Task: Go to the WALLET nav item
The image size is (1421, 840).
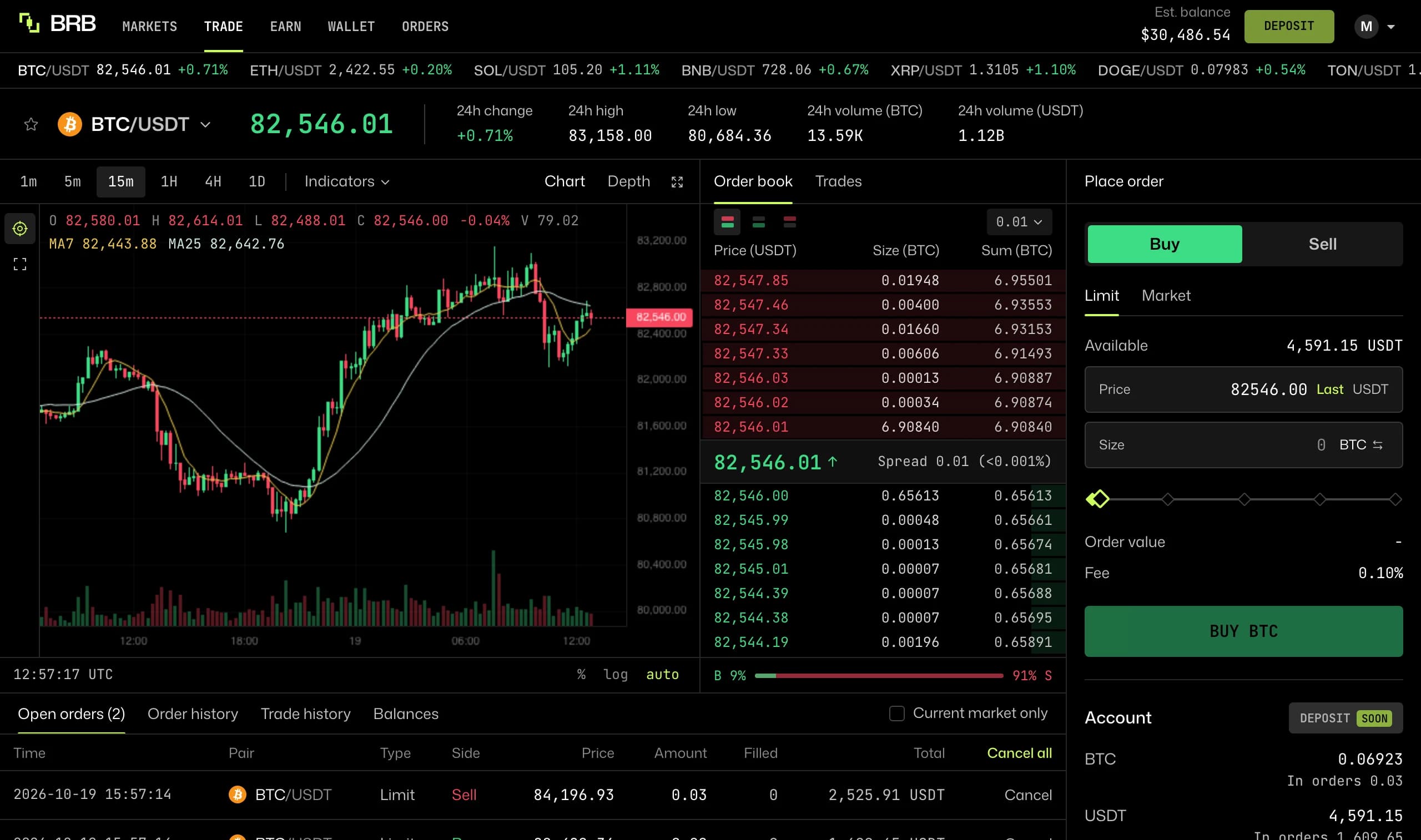Action: click(x=351, y=27)
